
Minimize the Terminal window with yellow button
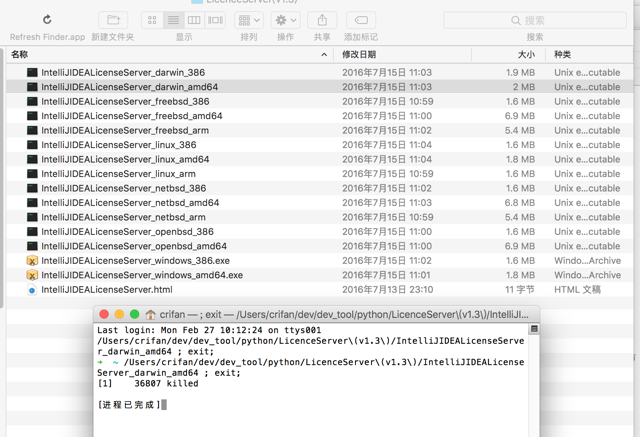[119, 314]
